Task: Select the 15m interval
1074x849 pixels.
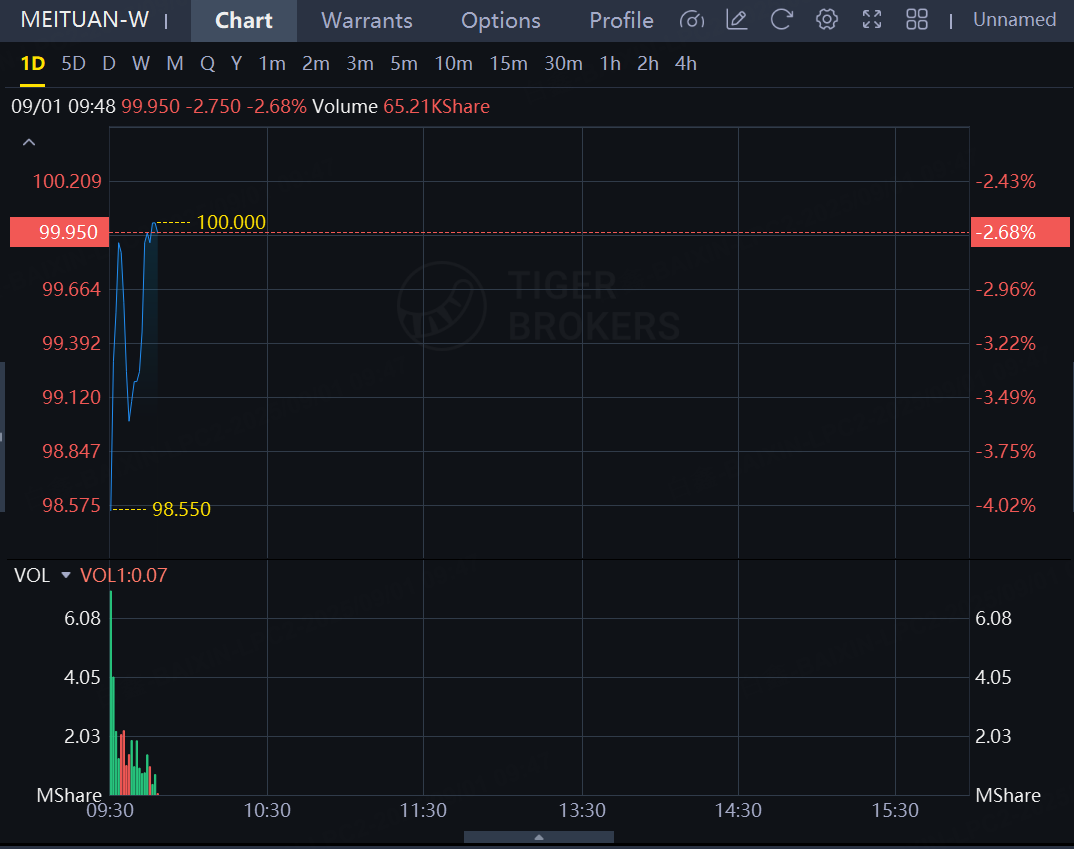Action: tap(508, 64)
